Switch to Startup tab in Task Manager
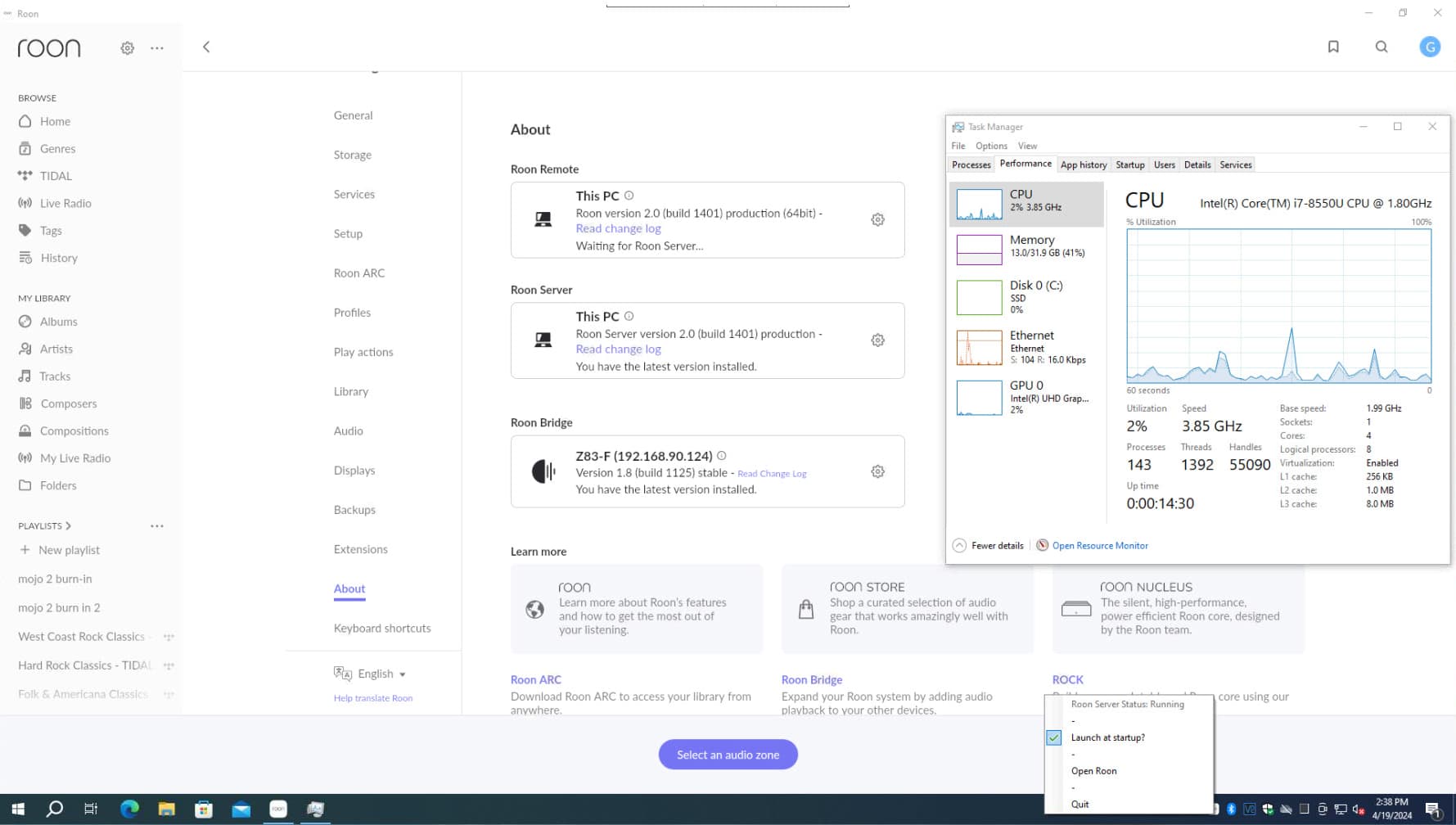 1129,165
